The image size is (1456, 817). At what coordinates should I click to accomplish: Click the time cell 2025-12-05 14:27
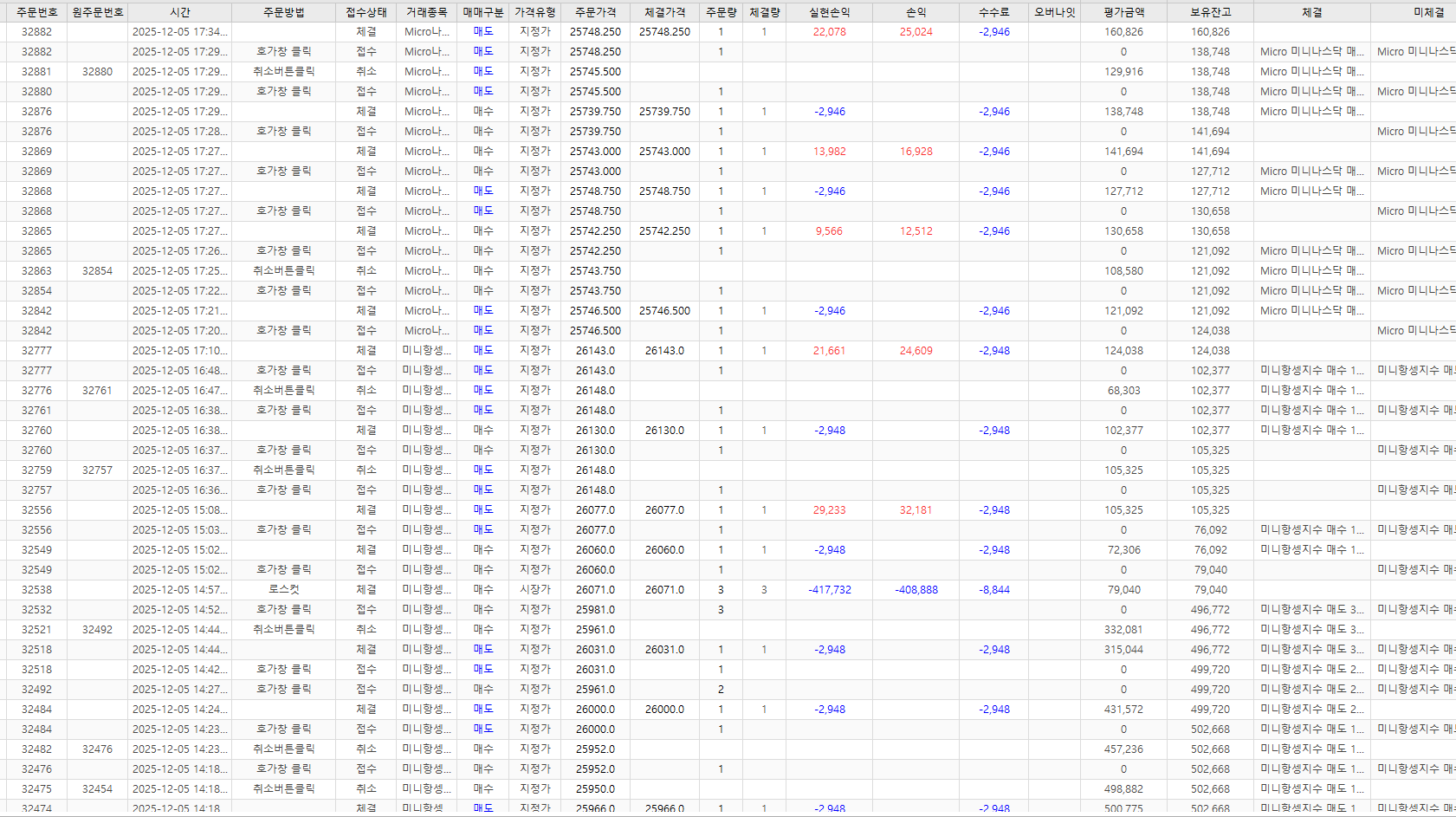[179, 690]
